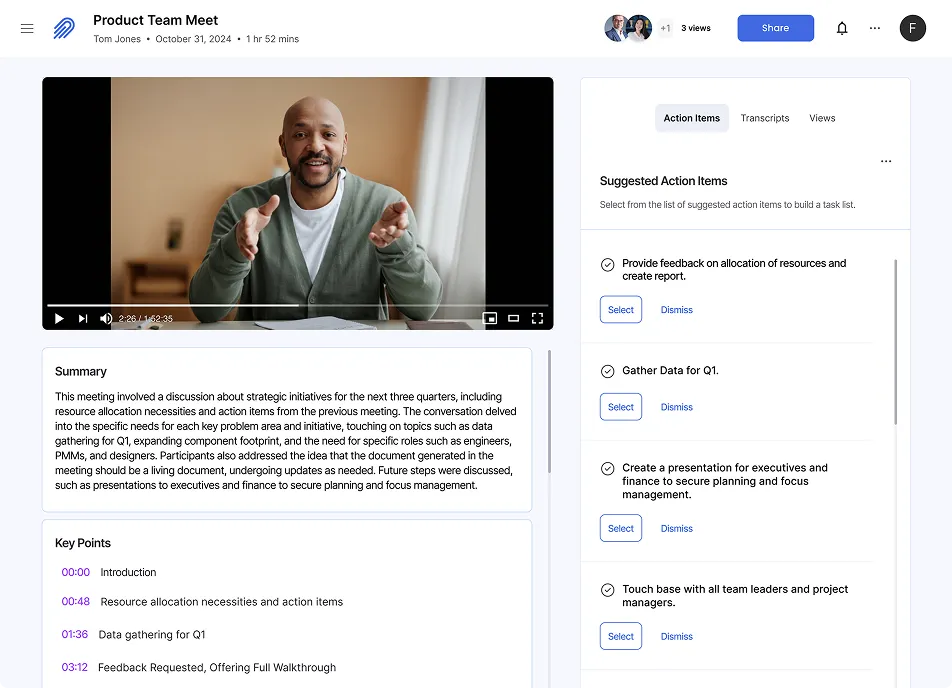Open the header more options ellipsis
The height and width of the screenshot is (688, 952).
point(874,28)
